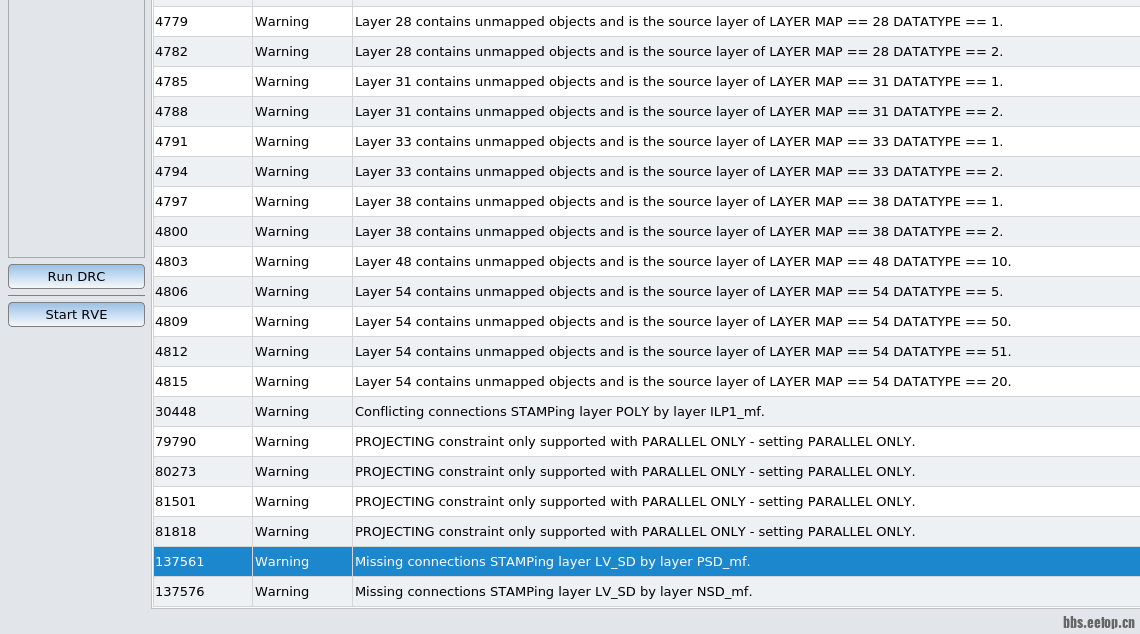This screenshot has width=1140, height=634.
Task: Select warning row with ID 30448
Action: coord(176,412)
